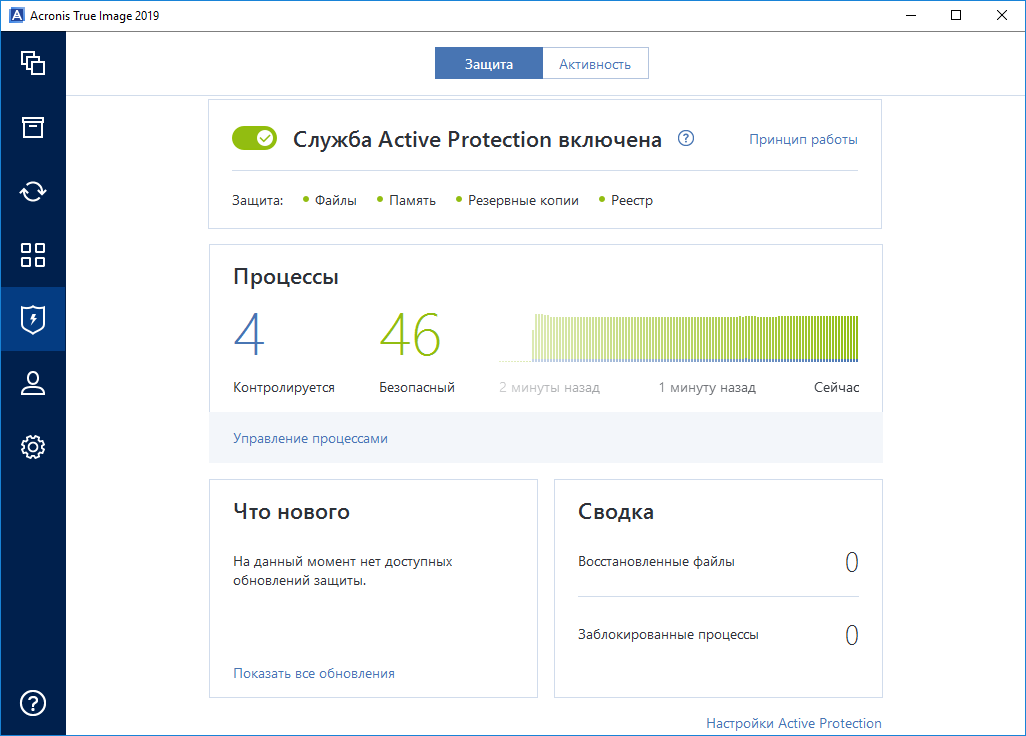Click the Что нового heading

pos(292,512)
